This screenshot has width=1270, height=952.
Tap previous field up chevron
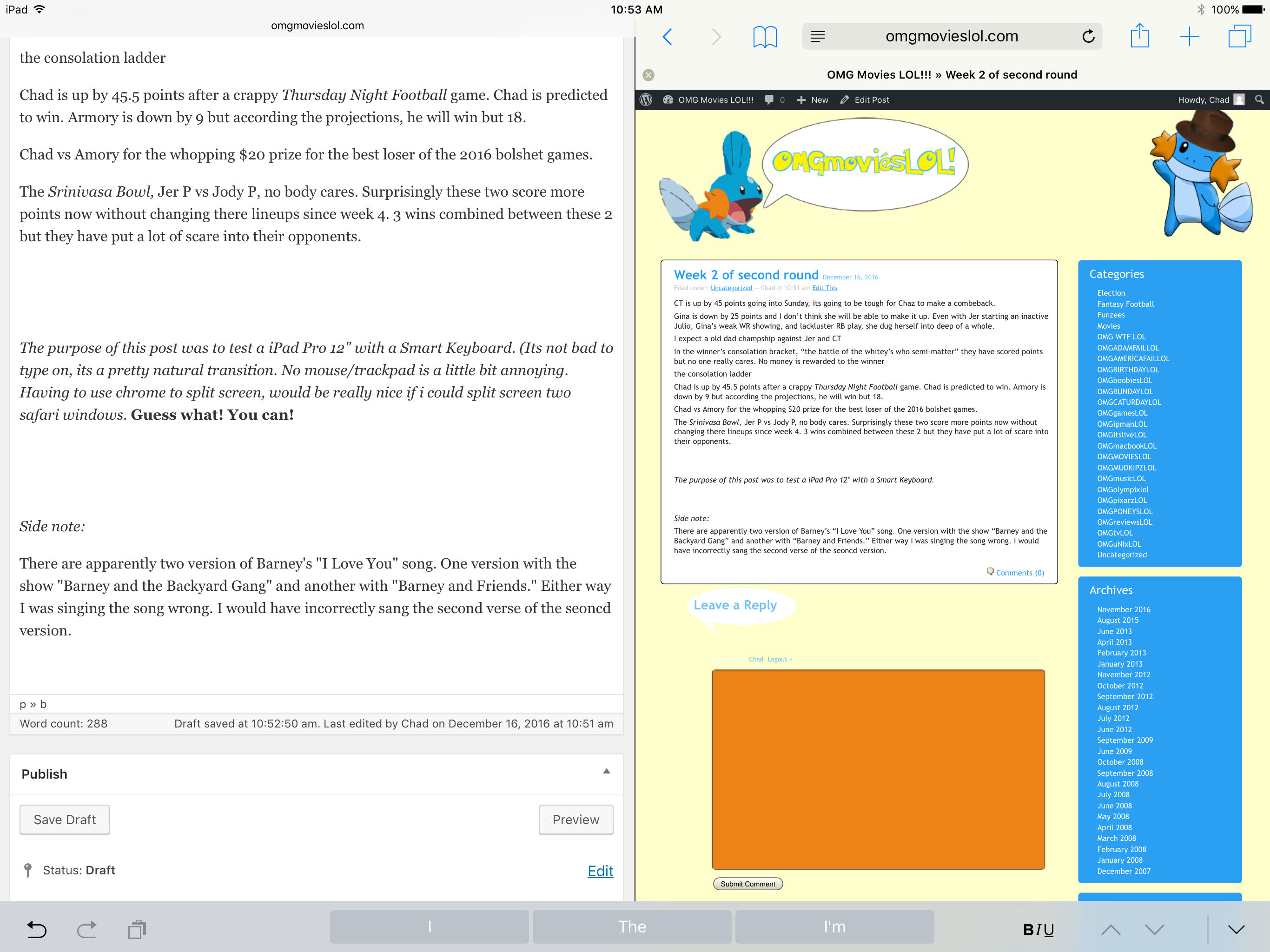1111,929
